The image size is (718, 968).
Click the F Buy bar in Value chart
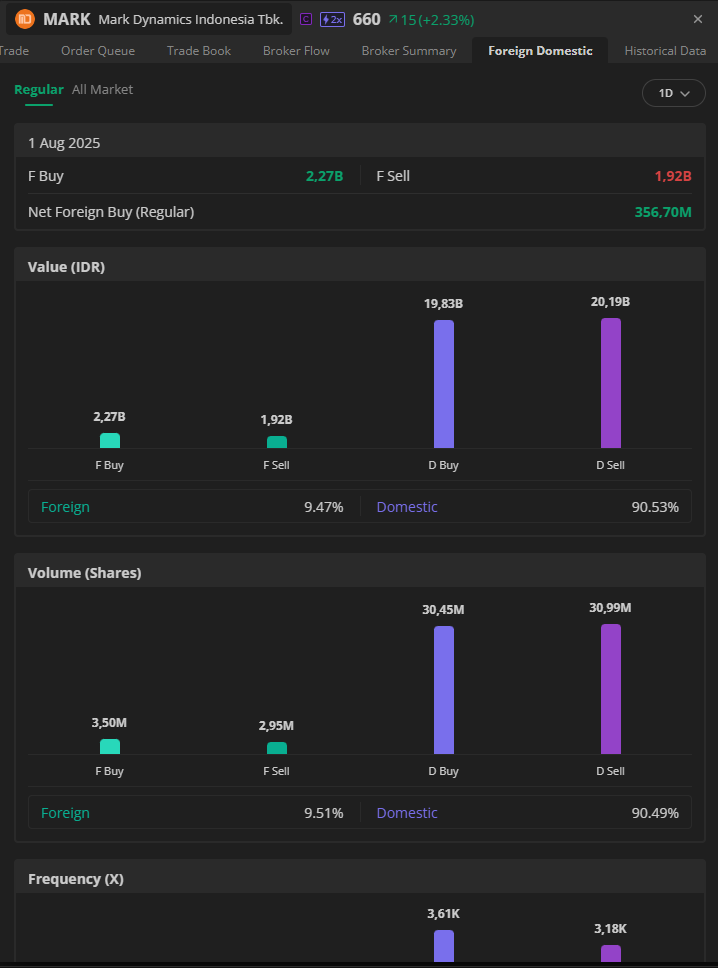(x=110, y=440)
